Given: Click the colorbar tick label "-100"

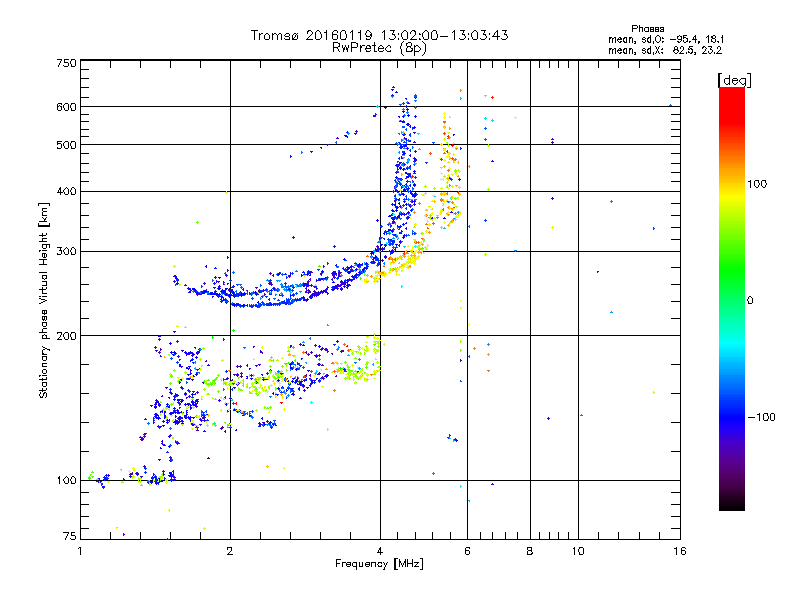Looking at the screenshot, I should pyautogui.click(x=761, y=417).
